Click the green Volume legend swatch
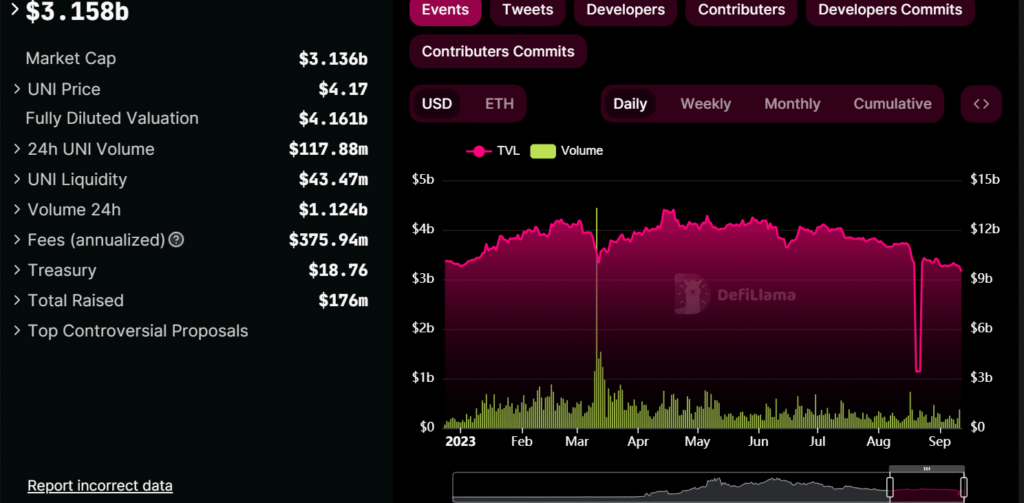The height and width of the screenshot is (503, 1024). coord(541,151)
